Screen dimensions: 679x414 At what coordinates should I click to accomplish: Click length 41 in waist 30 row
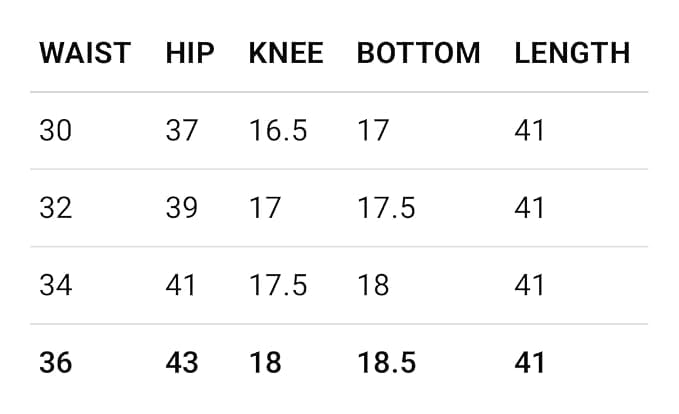(x=530, y=130)
